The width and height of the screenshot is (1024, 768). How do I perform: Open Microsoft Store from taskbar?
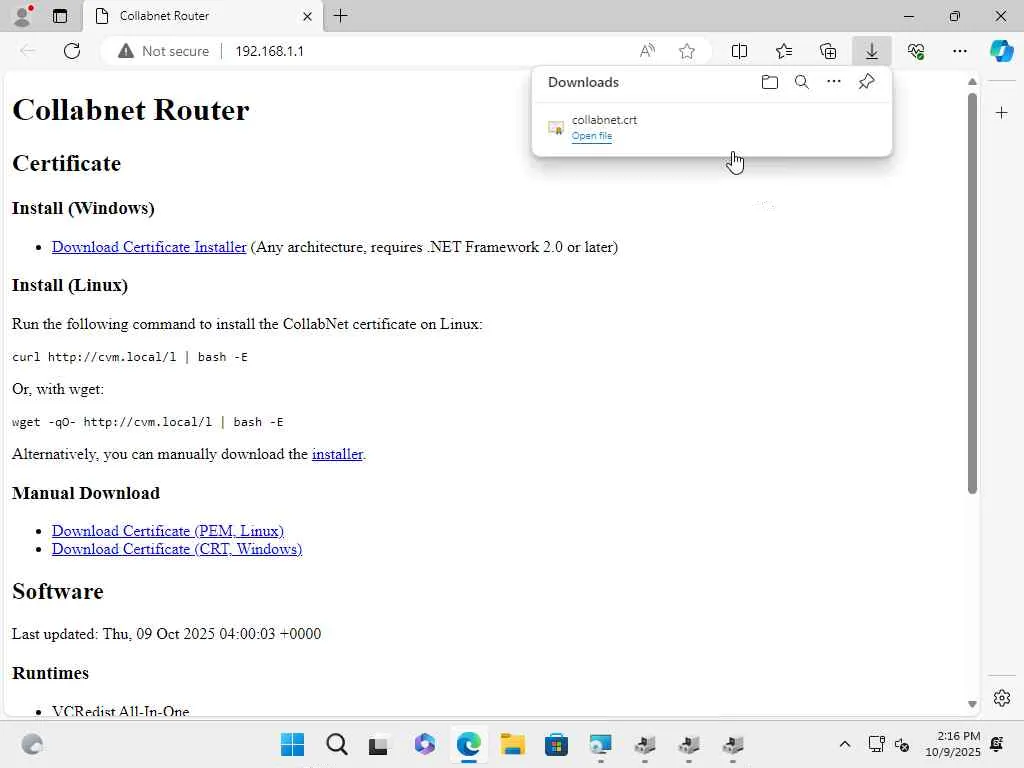click(556, 744)
